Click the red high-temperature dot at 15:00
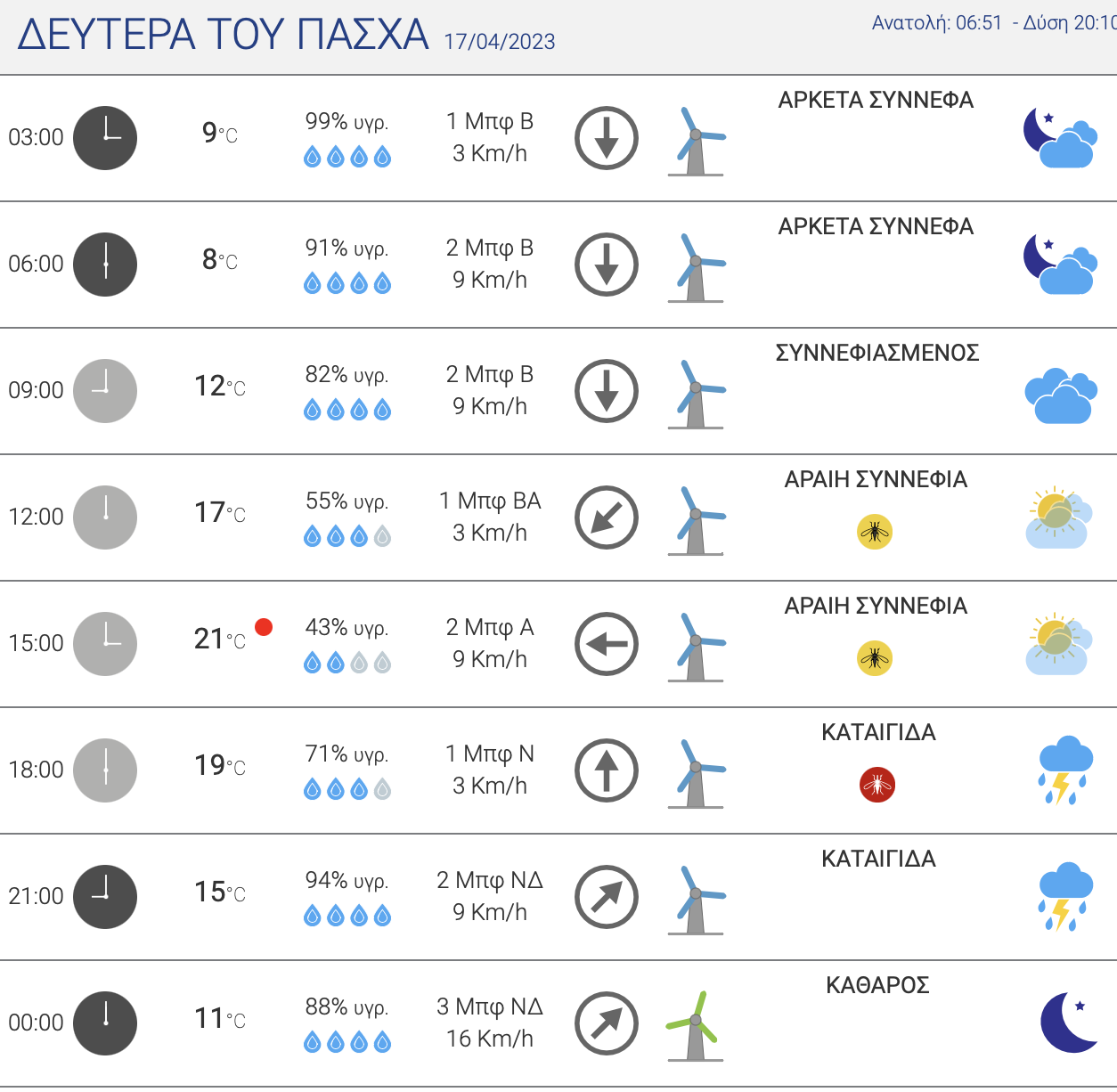 (x=264, y=627)
